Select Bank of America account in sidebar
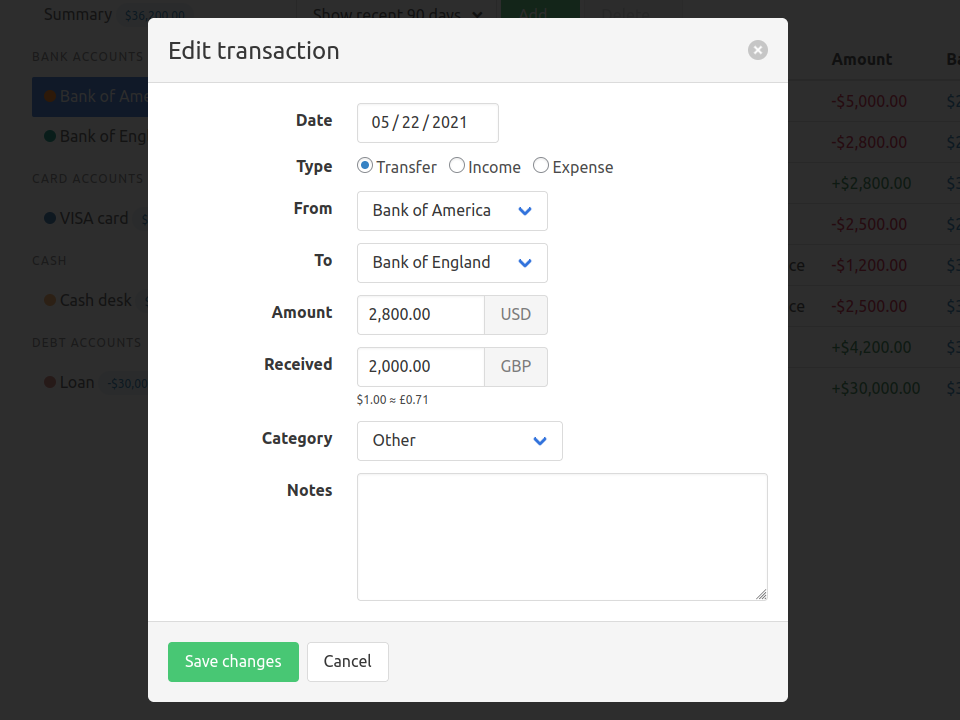The height and width of the screenshot is (720, 960). click(x=90, y=97)
